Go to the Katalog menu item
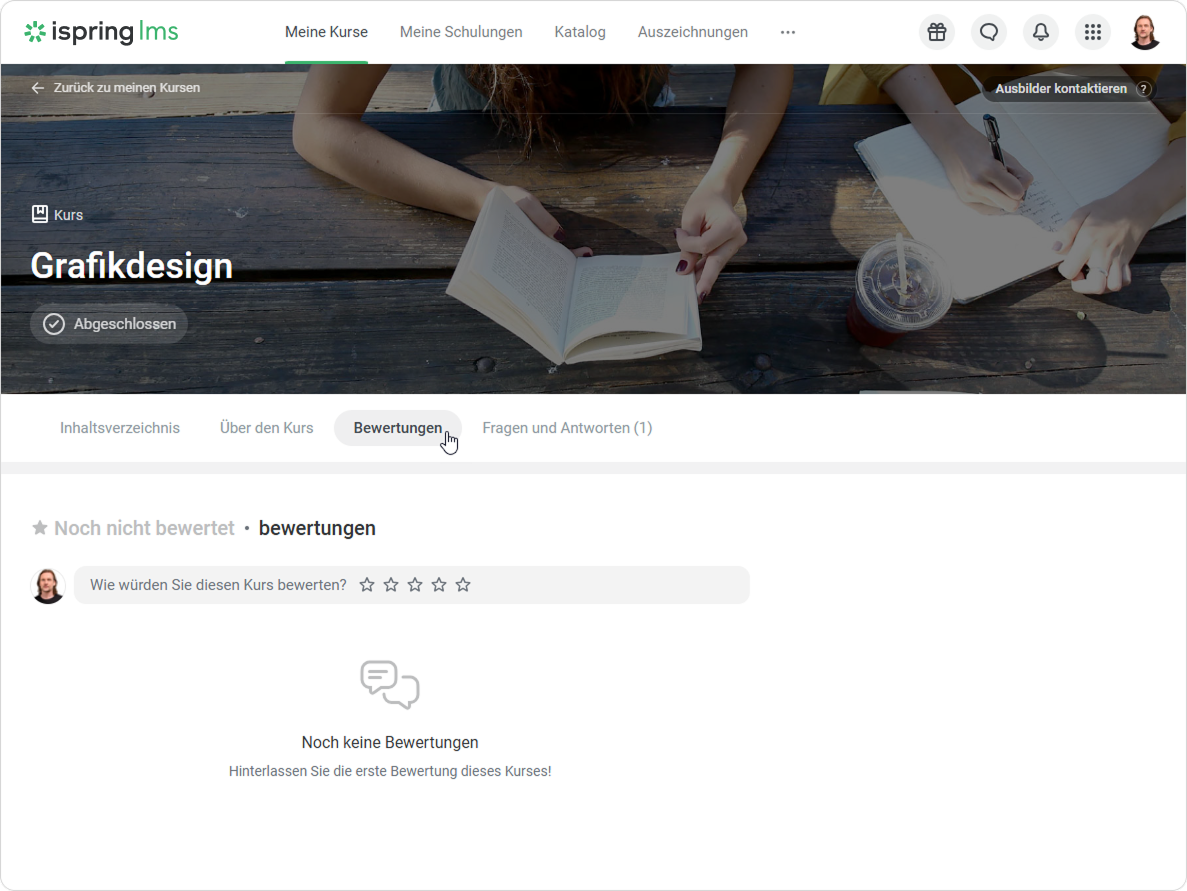 pos(580,32)
